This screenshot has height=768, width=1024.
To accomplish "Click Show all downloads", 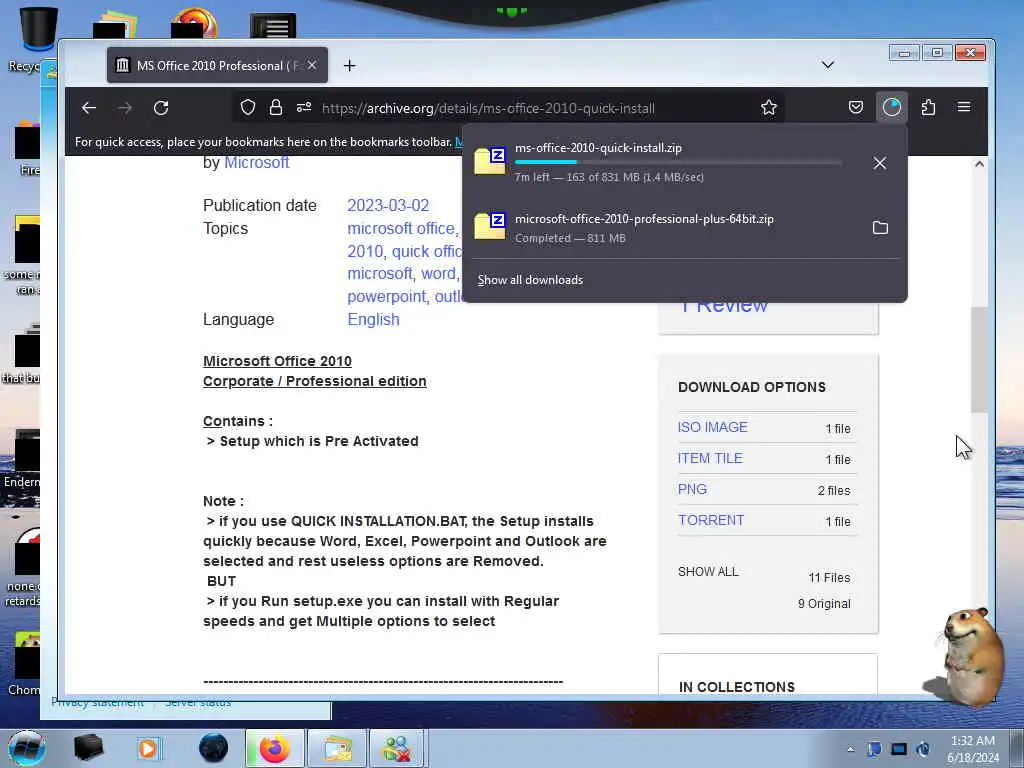I will [x=530, y=280].
